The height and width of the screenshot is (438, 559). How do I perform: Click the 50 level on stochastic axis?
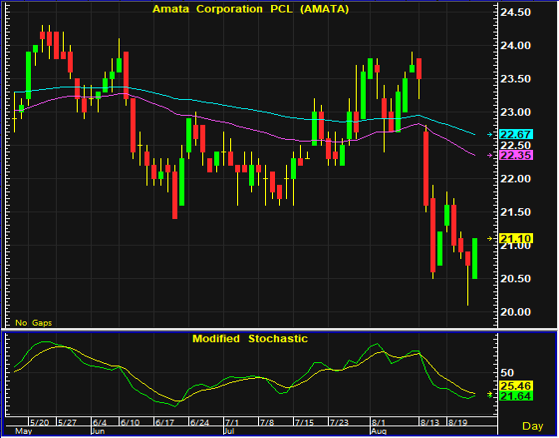point(507,373)
